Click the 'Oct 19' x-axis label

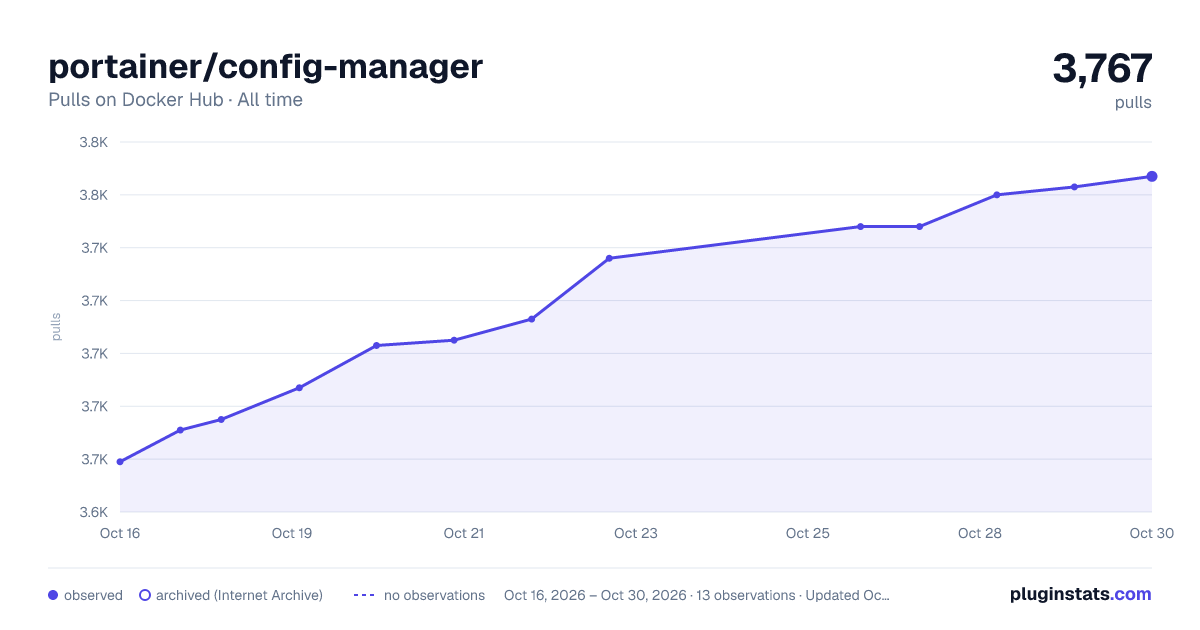coord(292,533)
